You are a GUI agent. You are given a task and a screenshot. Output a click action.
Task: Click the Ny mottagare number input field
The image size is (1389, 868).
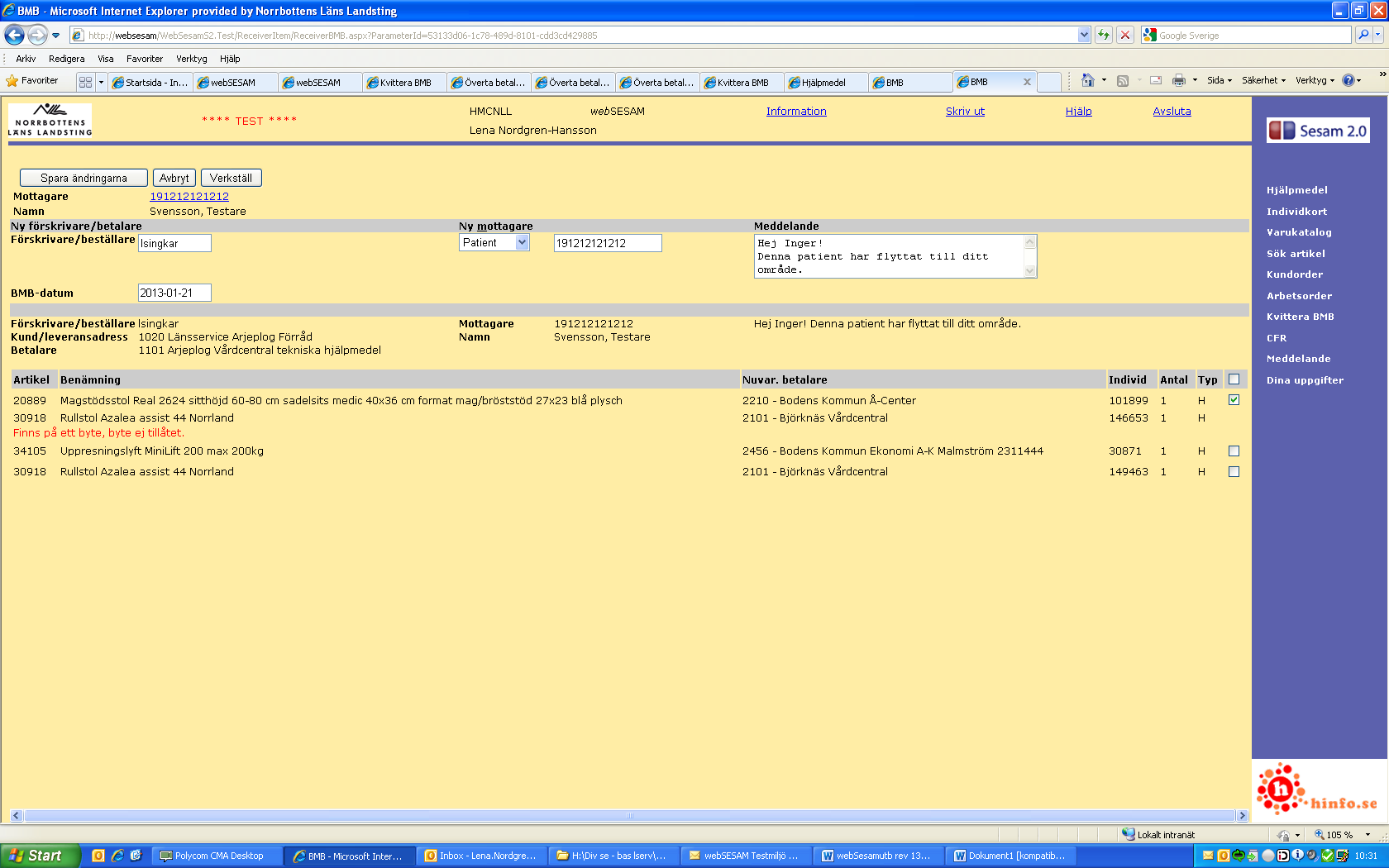tap(608, 243)
